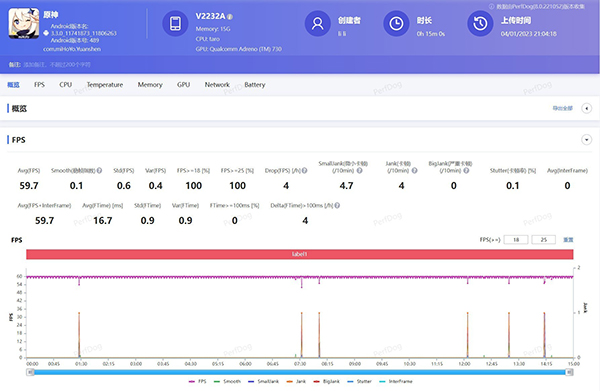Screen dimensions: 600x391
Task: Toggle the FPS series in chart legend
Action: point(197,381)
